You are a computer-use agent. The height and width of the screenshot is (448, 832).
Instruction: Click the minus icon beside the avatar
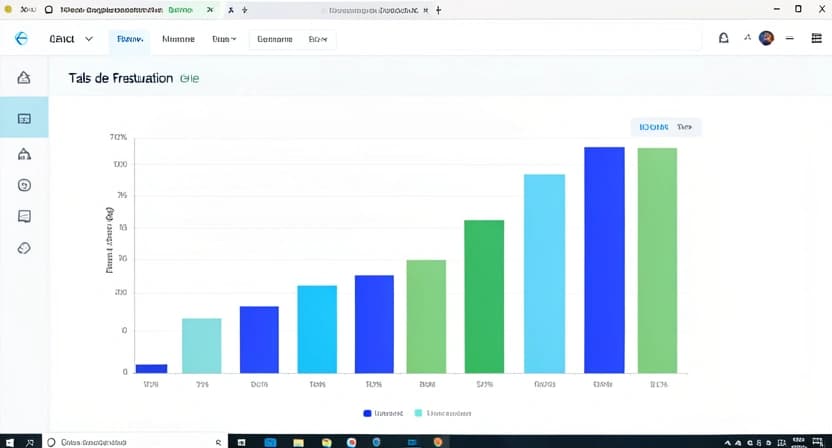click(x=790, y=38)
